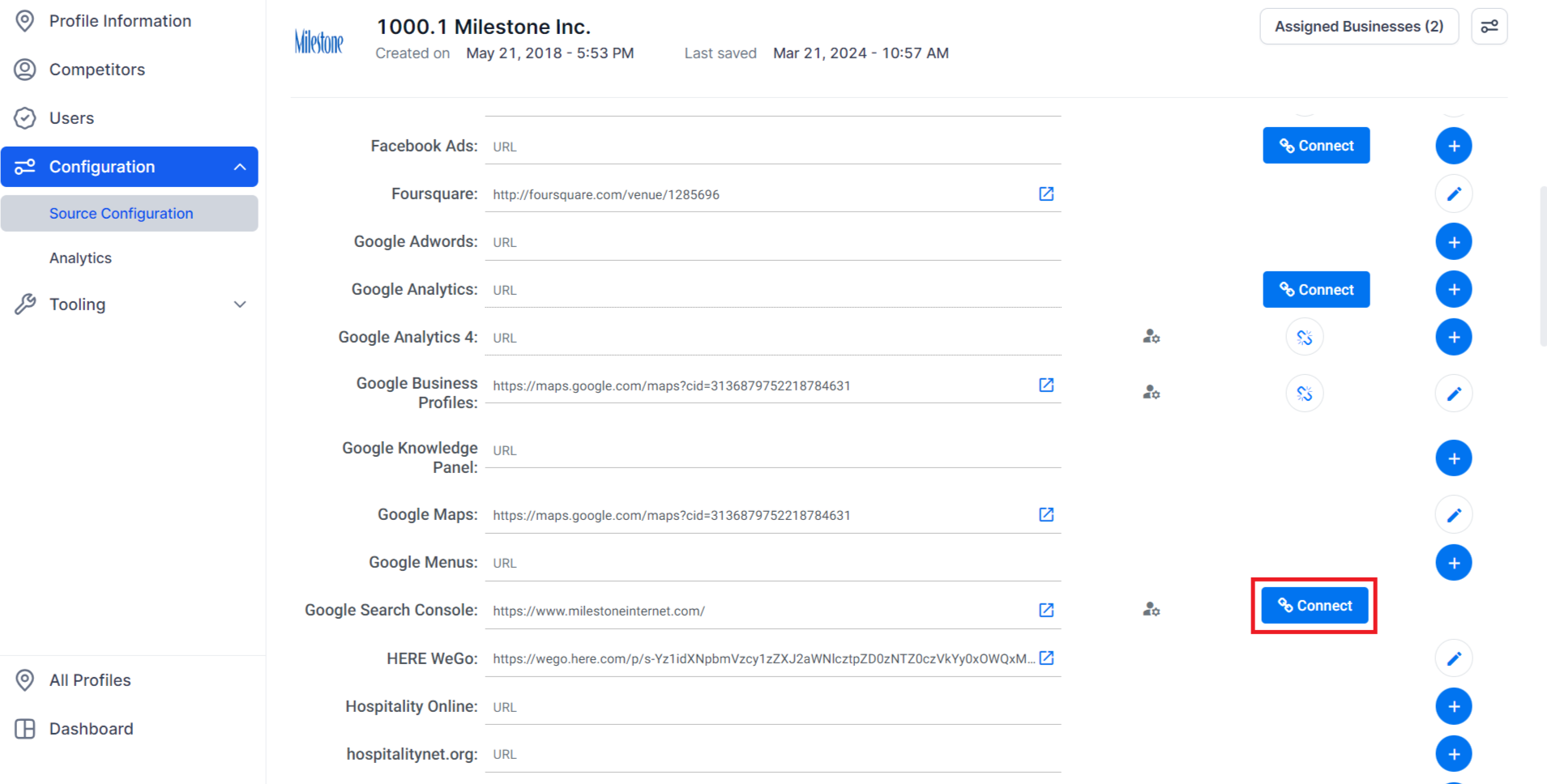1547x784 pixels.
Task: Focus the Google Analytics 4 URL field
Action: tap(773, 338)
